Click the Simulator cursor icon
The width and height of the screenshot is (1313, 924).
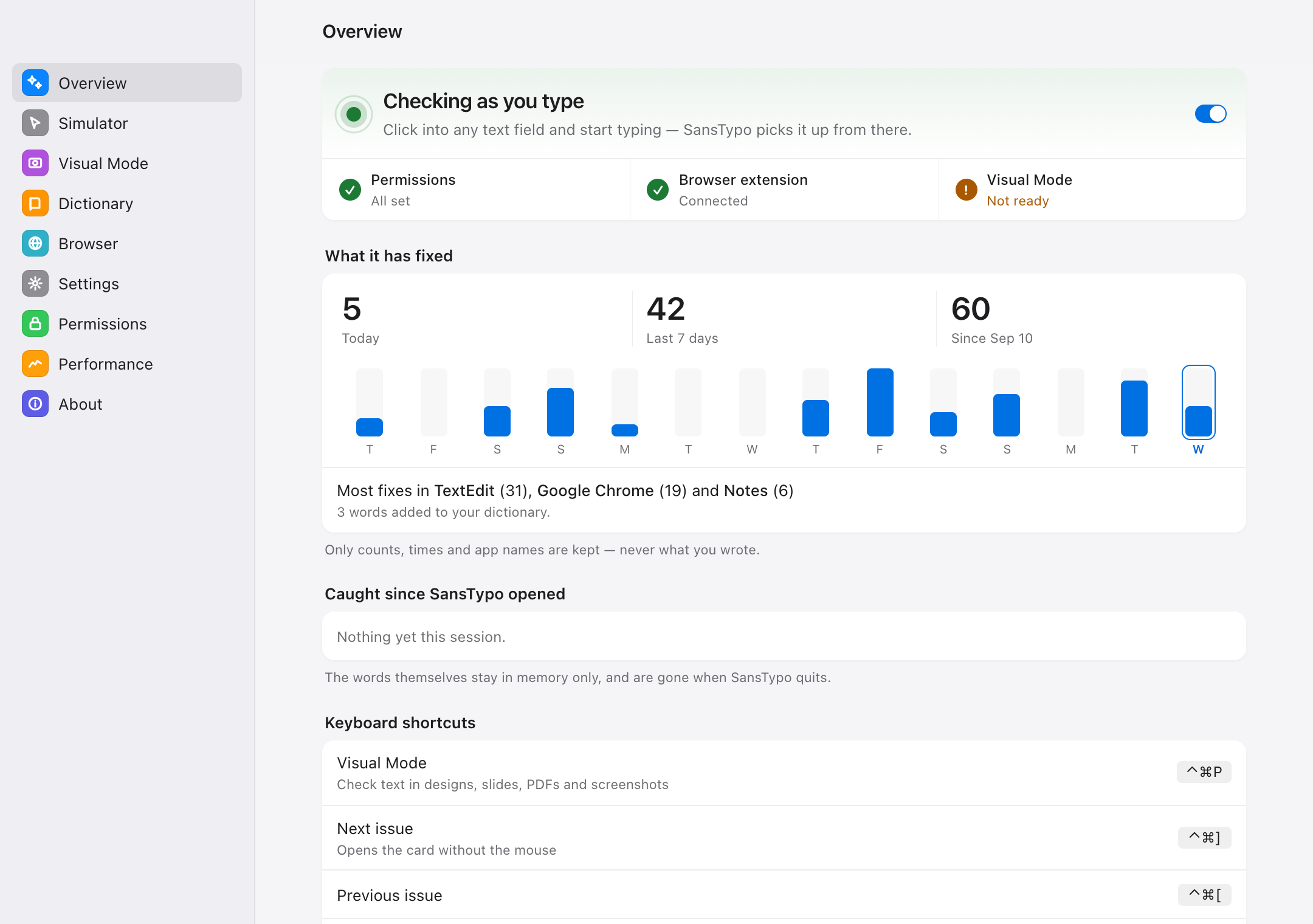[x=35, y=123]
